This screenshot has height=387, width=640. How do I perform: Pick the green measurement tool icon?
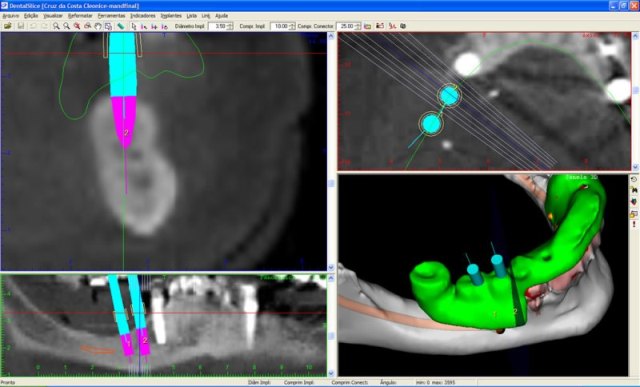pos(120,26)
